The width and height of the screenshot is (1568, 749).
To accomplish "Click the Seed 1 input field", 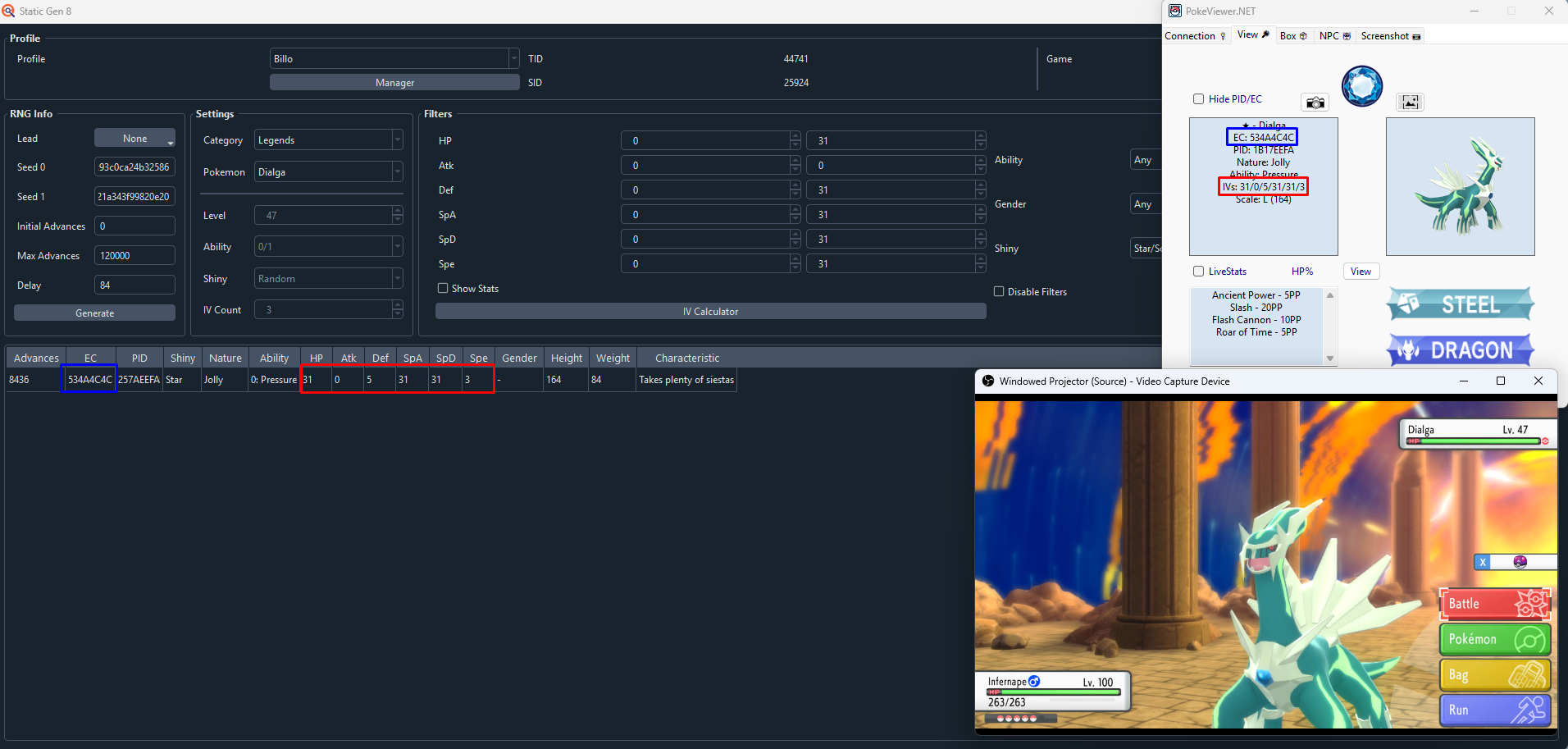I will (x=134, y=196).
